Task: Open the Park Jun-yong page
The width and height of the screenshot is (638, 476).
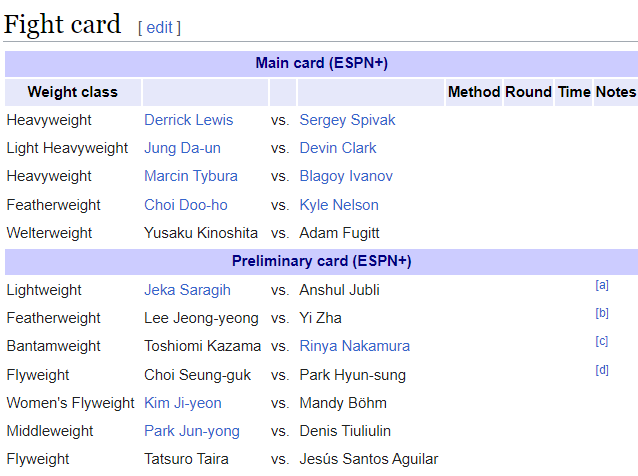Action: (192, 431)
